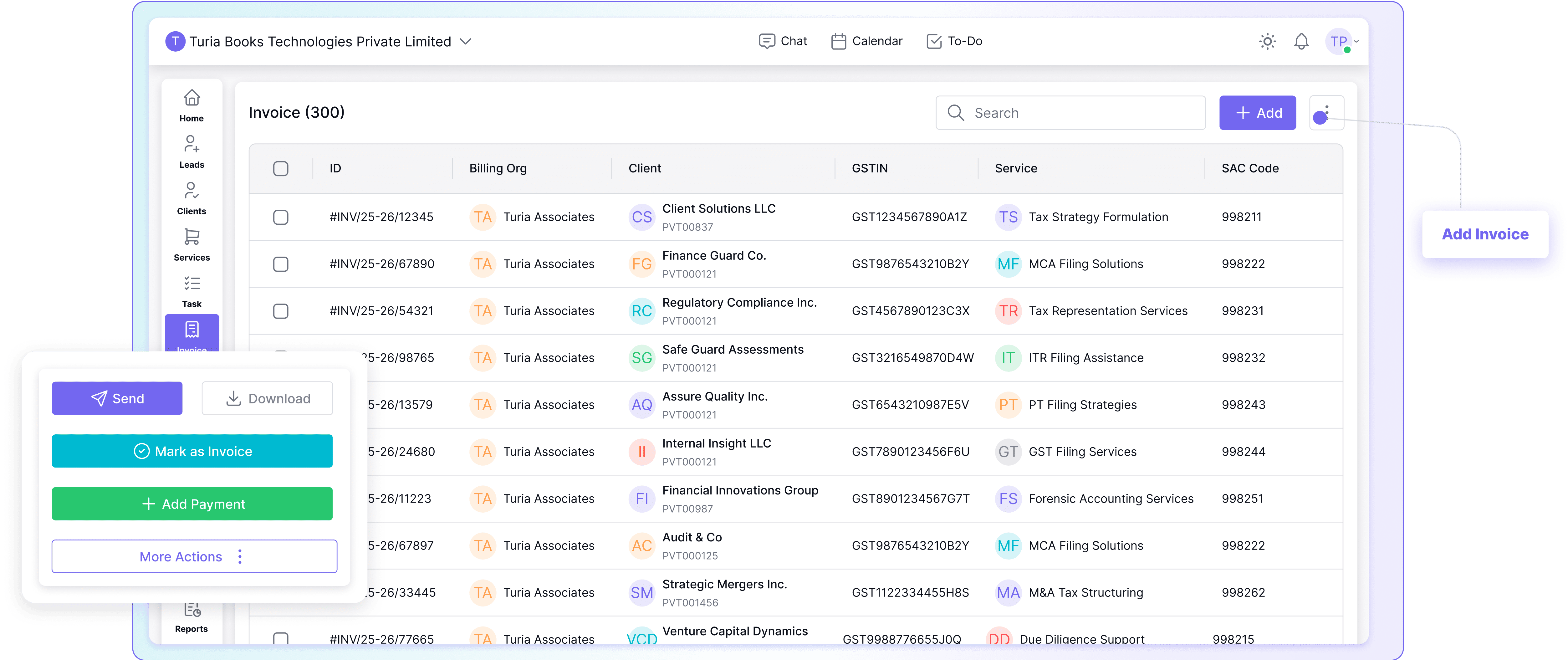The height and width of the screenshot is (660, 1568).
Task: Click the GT avatar for GST Filing Services
Action: [1008, 452]
